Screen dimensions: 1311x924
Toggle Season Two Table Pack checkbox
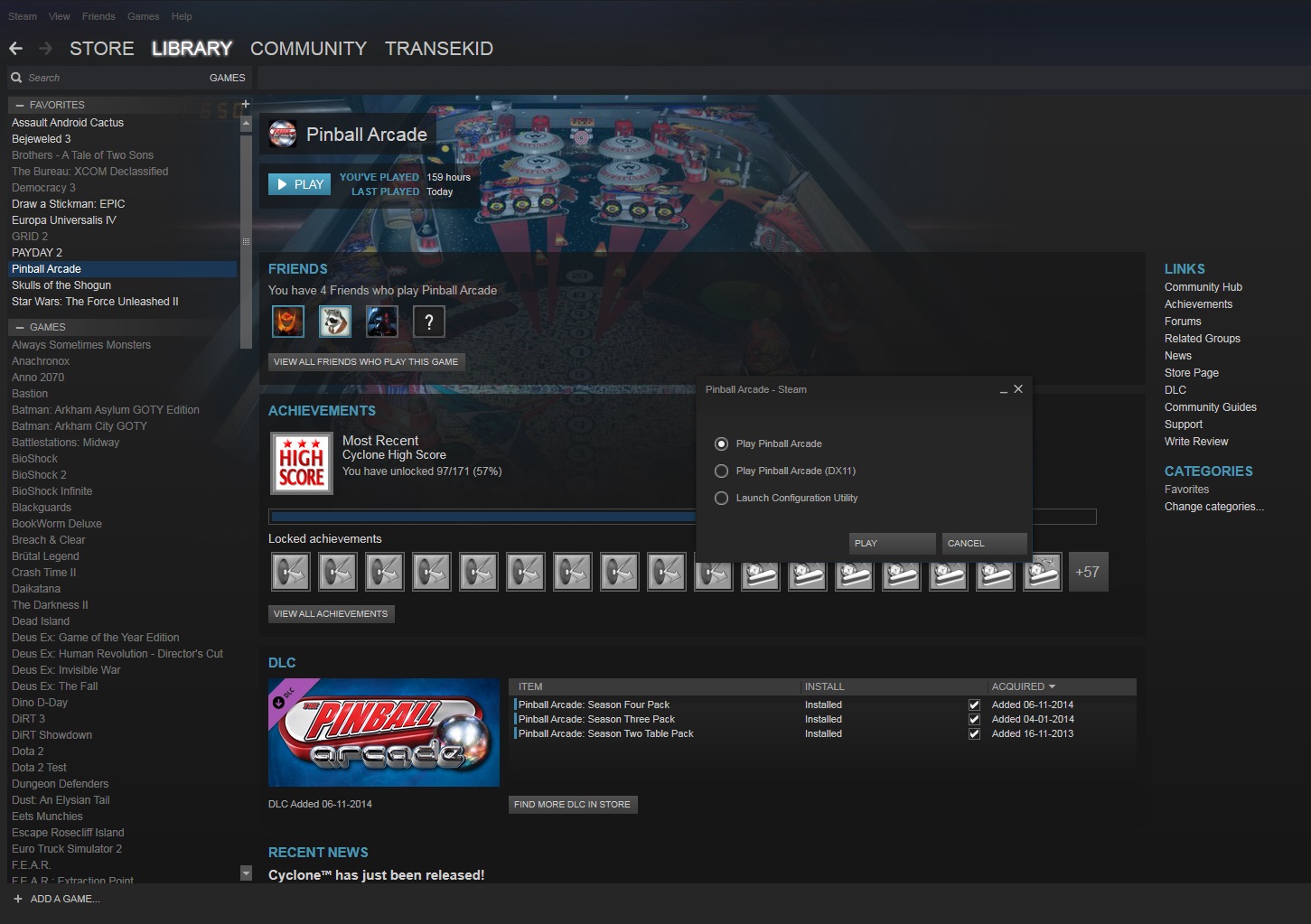click(974, 733)
